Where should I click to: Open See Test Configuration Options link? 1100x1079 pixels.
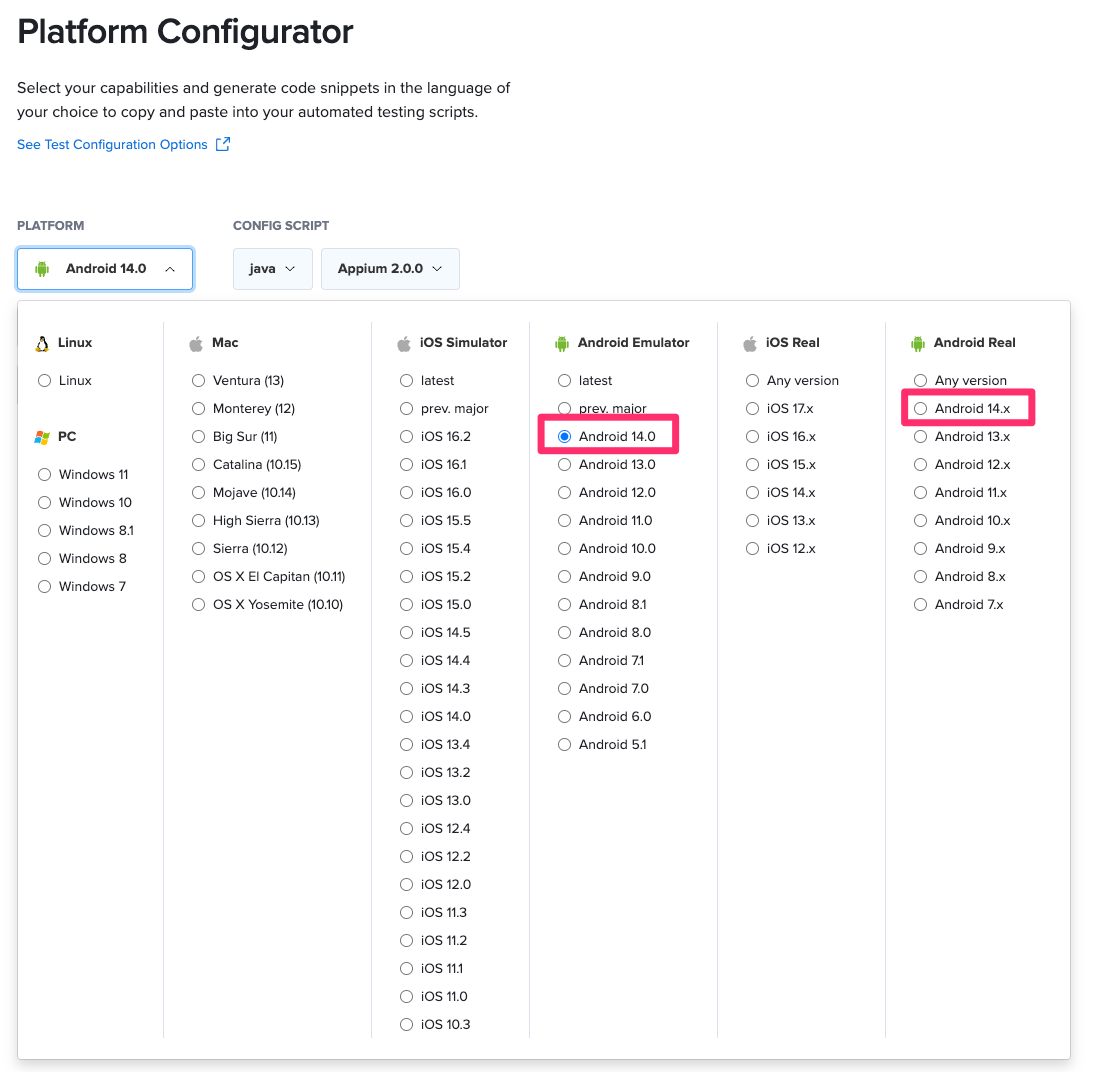(112, 145)
